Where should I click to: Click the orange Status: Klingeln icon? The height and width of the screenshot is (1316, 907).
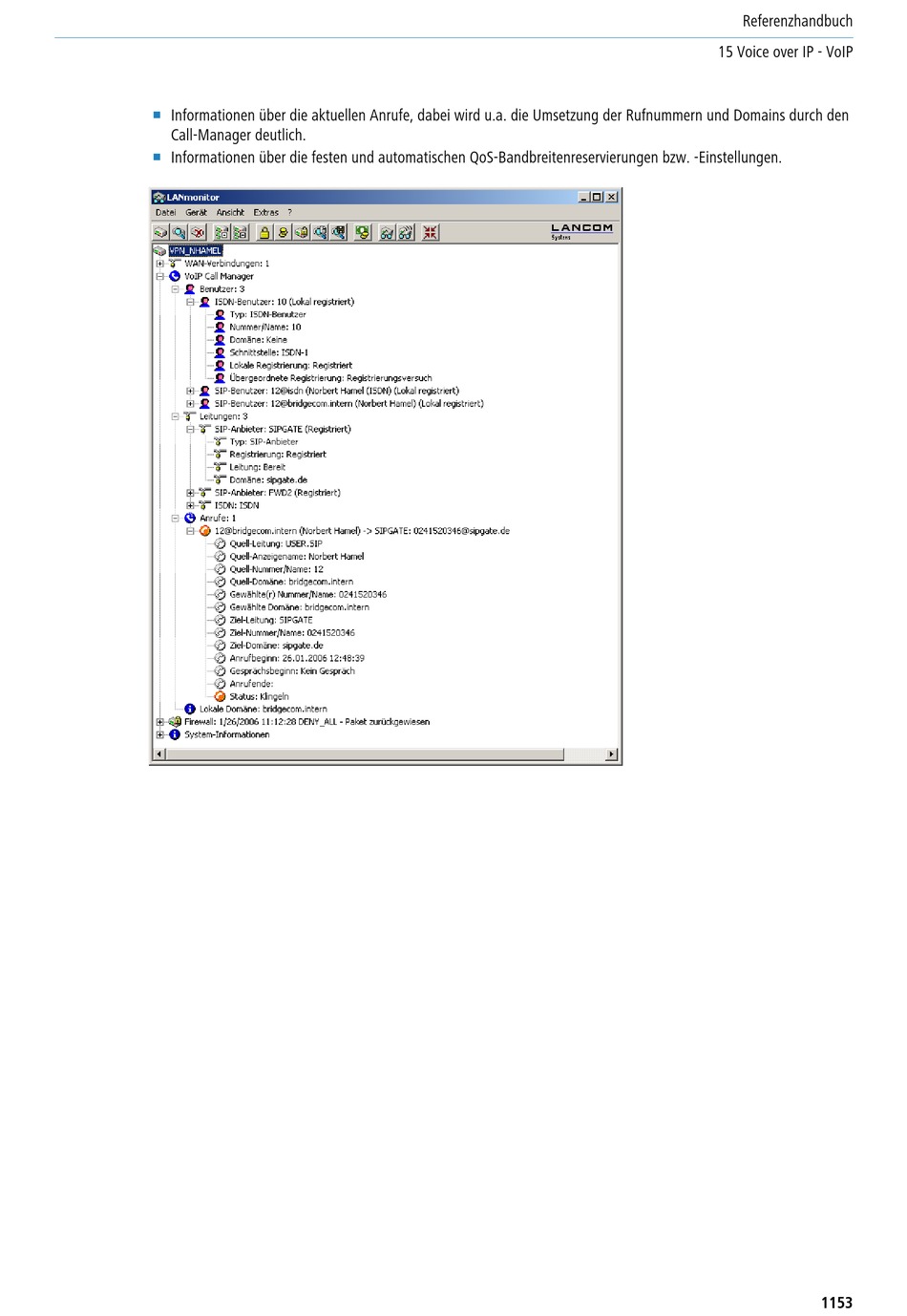[220, 696]
